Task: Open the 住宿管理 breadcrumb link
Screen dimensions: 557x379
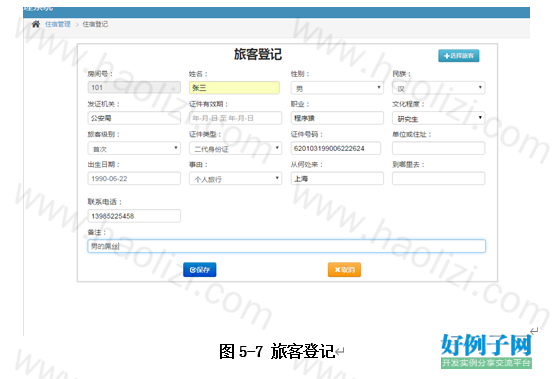Action: click(58, 24)
